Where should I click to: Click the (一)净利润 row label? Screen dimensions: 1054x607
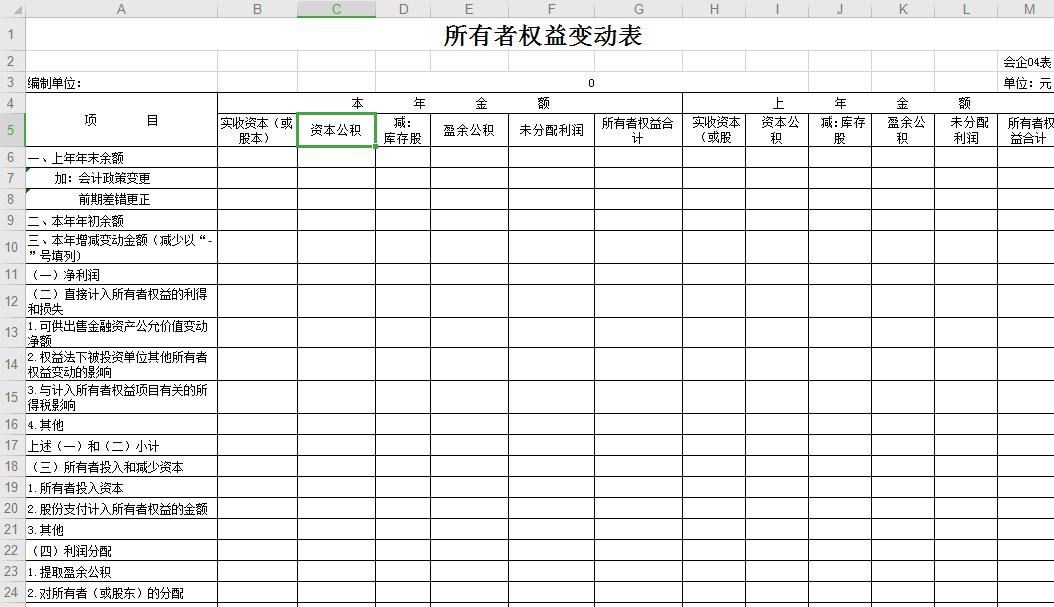[121, 275]
